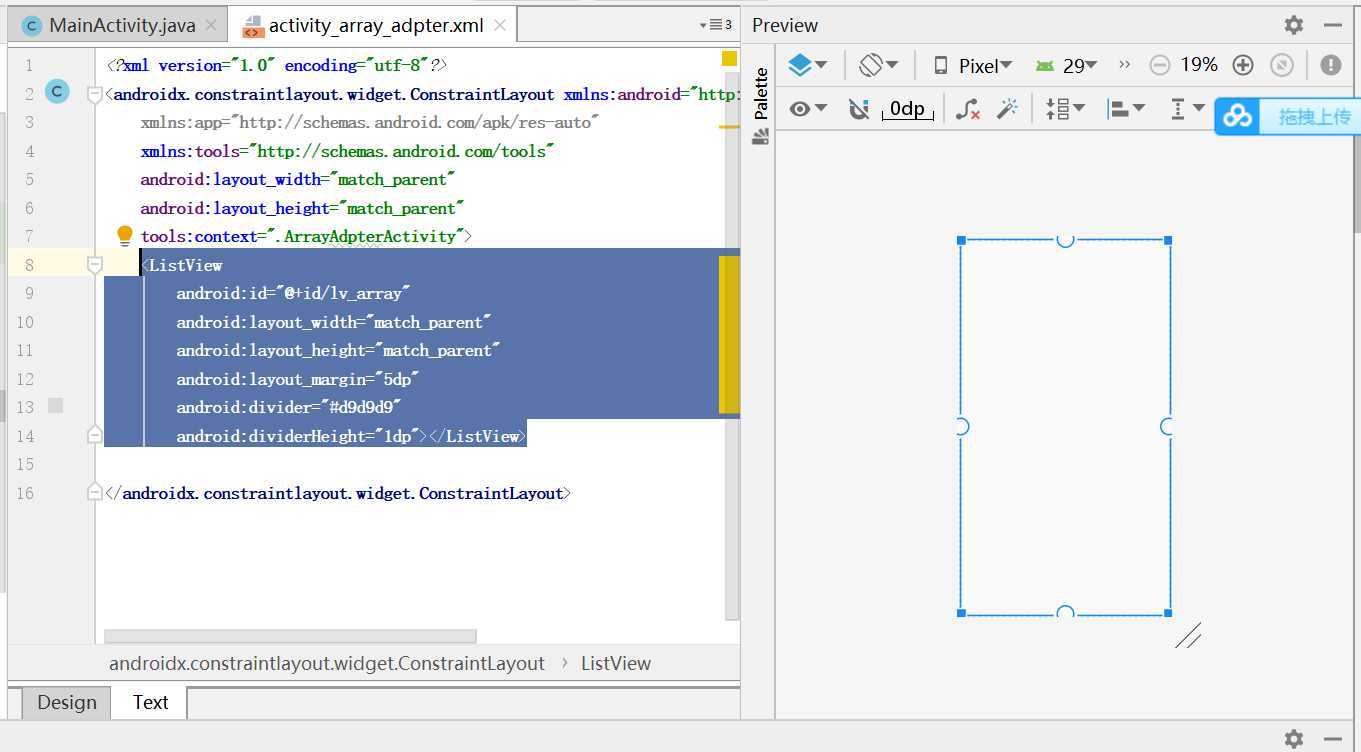Click the related class gutter icon
The image size is (1361, 752).
58,92
